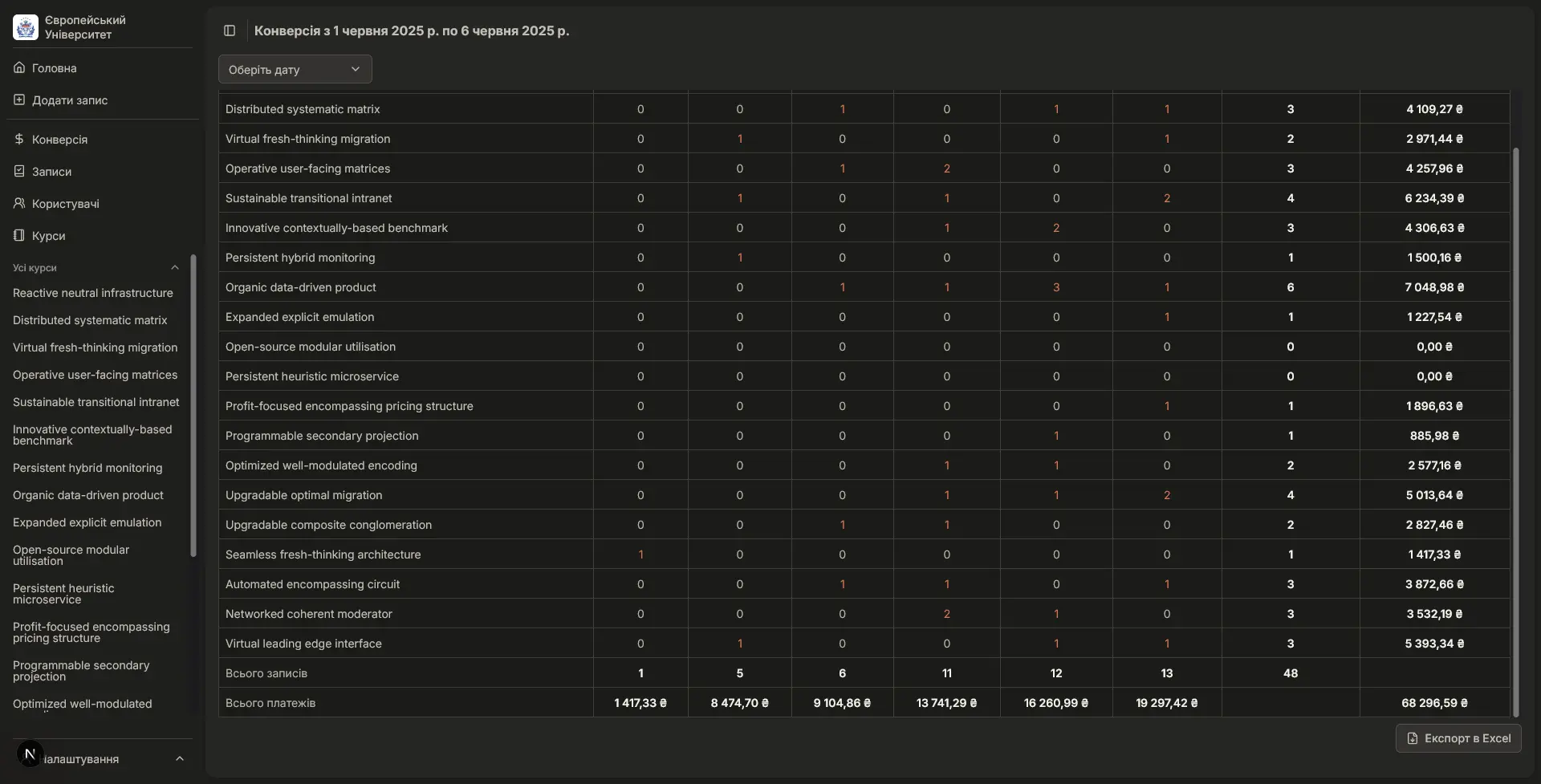The height and width of the screenshot is (784, 1541).
Task: Click the home icon beside Головна
Action: [19, 68]
